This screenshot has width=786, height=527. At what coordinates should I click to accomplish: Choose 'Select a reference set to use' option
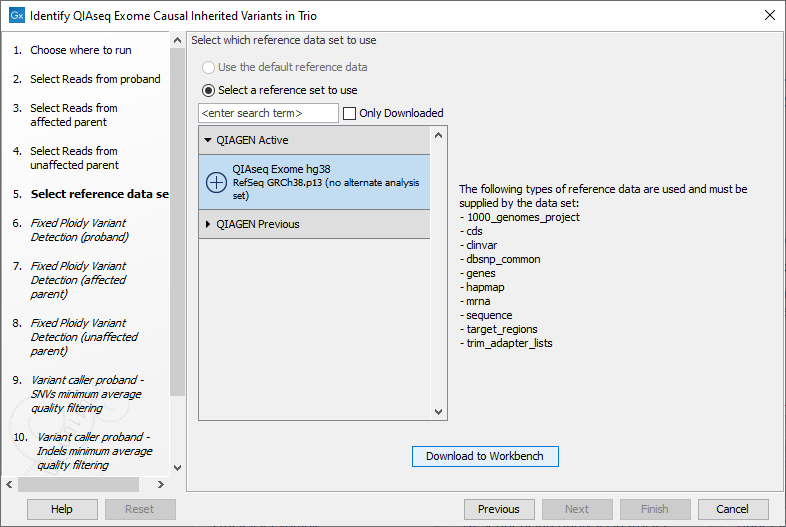click(x=208, y=90)
